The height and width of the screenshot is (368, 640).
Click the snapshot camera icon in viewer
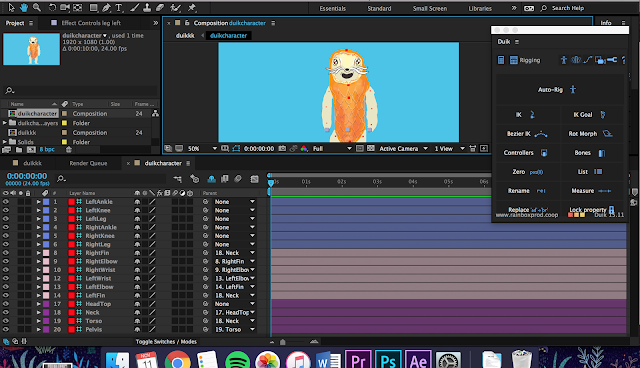[x=282, y=149]
